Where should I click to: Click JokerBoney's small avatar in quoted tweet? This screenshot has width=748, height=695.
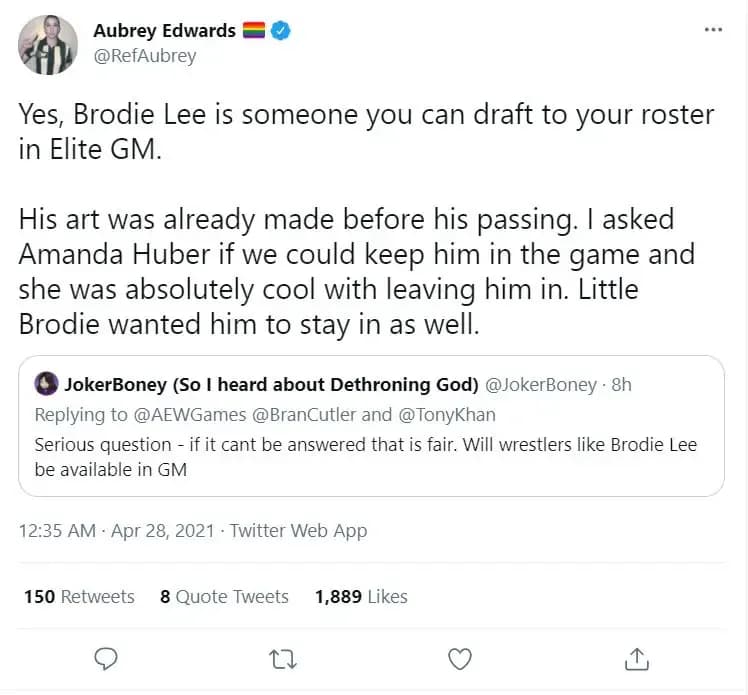point(46,384)
